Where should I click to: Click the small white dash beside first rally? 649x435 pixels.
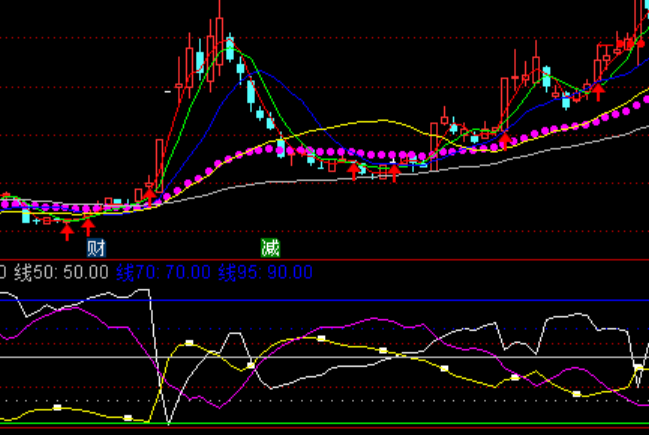[168, 92]
